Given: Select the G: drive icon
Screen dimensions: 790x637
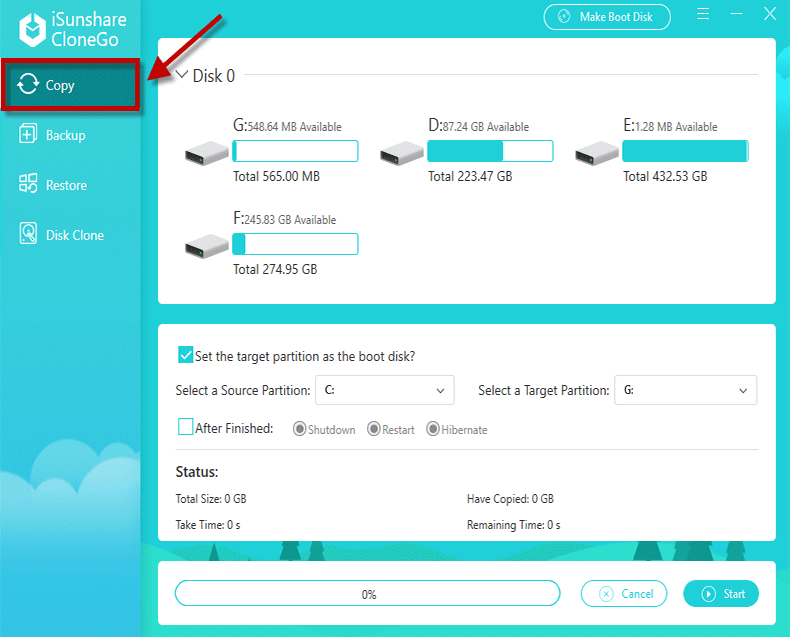Looking at the screenshot, I should tap(207, 153).
